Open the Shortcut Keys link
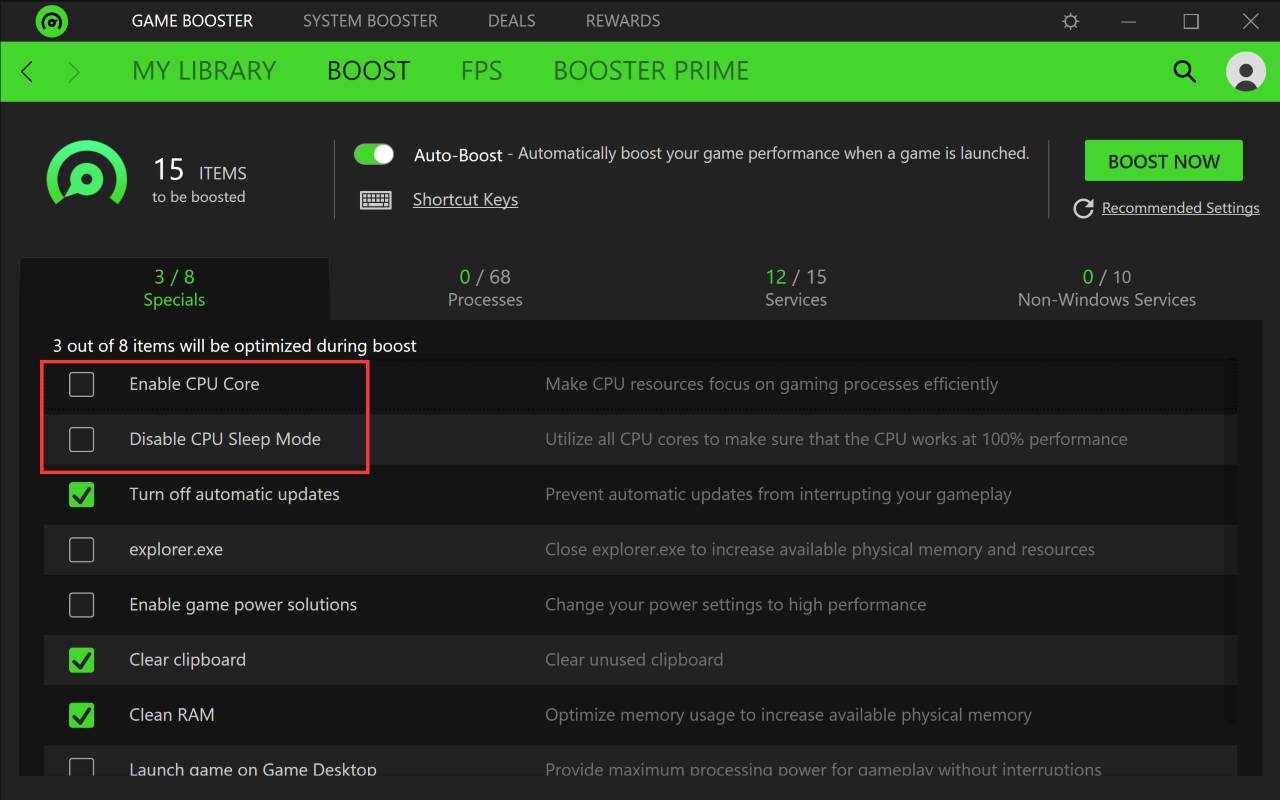Image resolution: width=1280 pixels, height=800 pixels. [x=465, y=200]
